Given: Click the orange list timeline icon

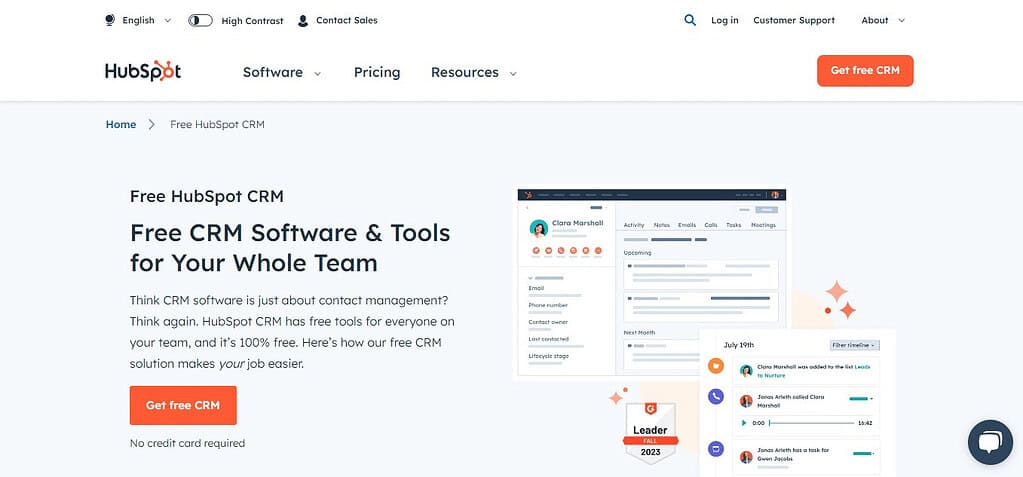Looking at the screenshot, I should [716, 365].
